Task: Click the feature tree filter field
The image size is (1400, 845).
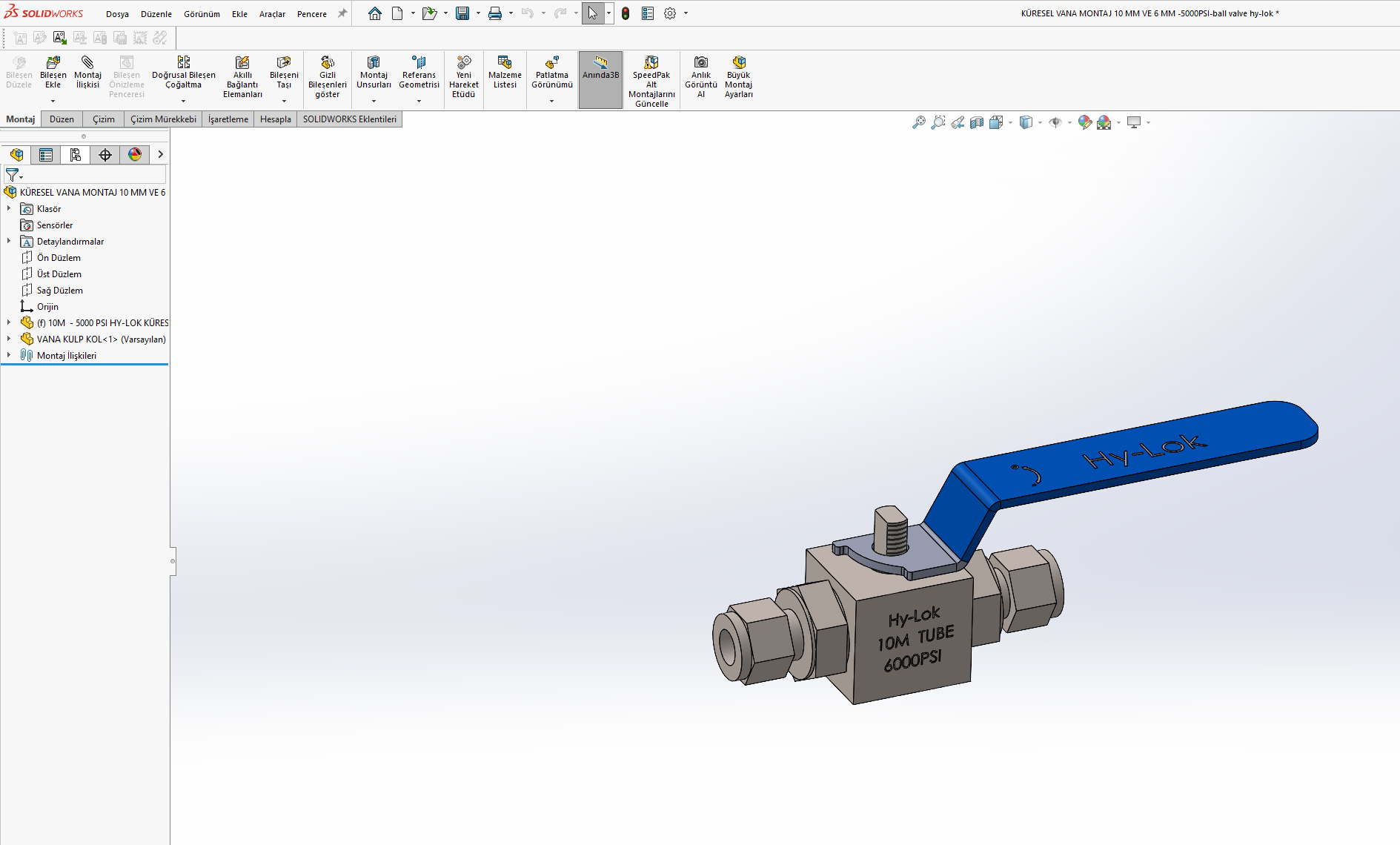Action: tap(85, 175)
